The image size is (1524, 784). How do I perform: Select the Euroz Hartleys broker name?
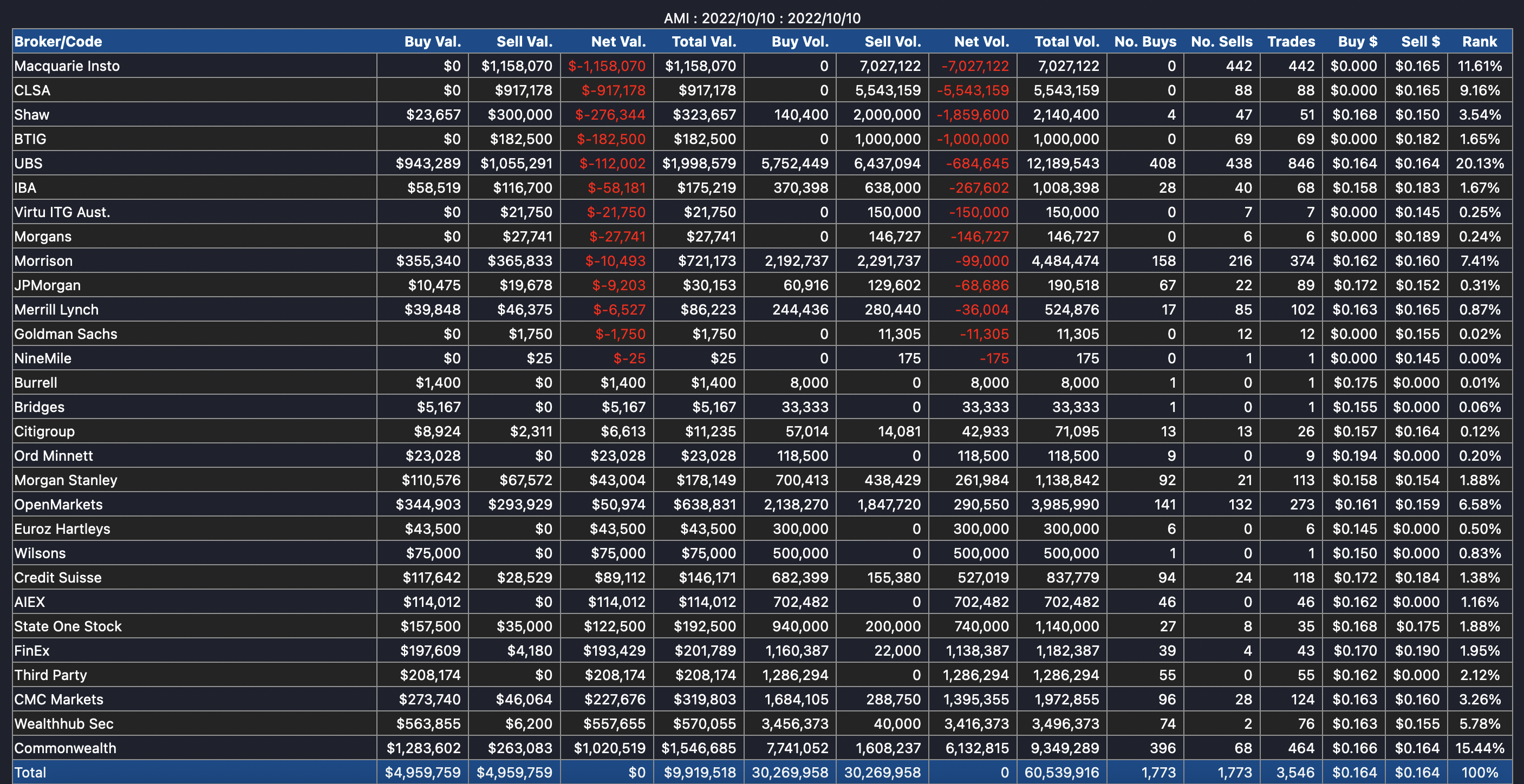(x=62, y=528)
